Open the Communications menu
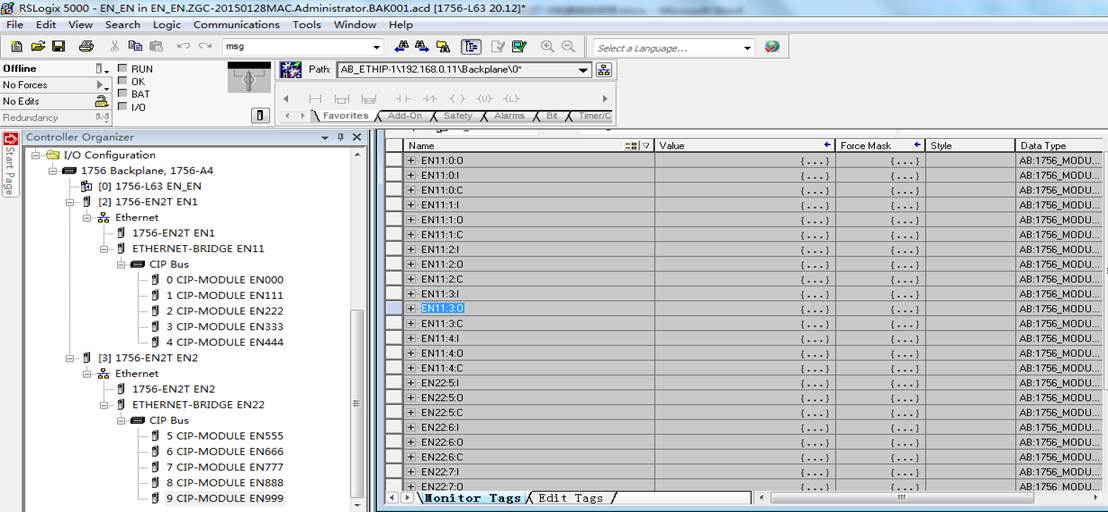This screenshot has height=512, width=1108. pyautogui.click(x=237, y=25)
